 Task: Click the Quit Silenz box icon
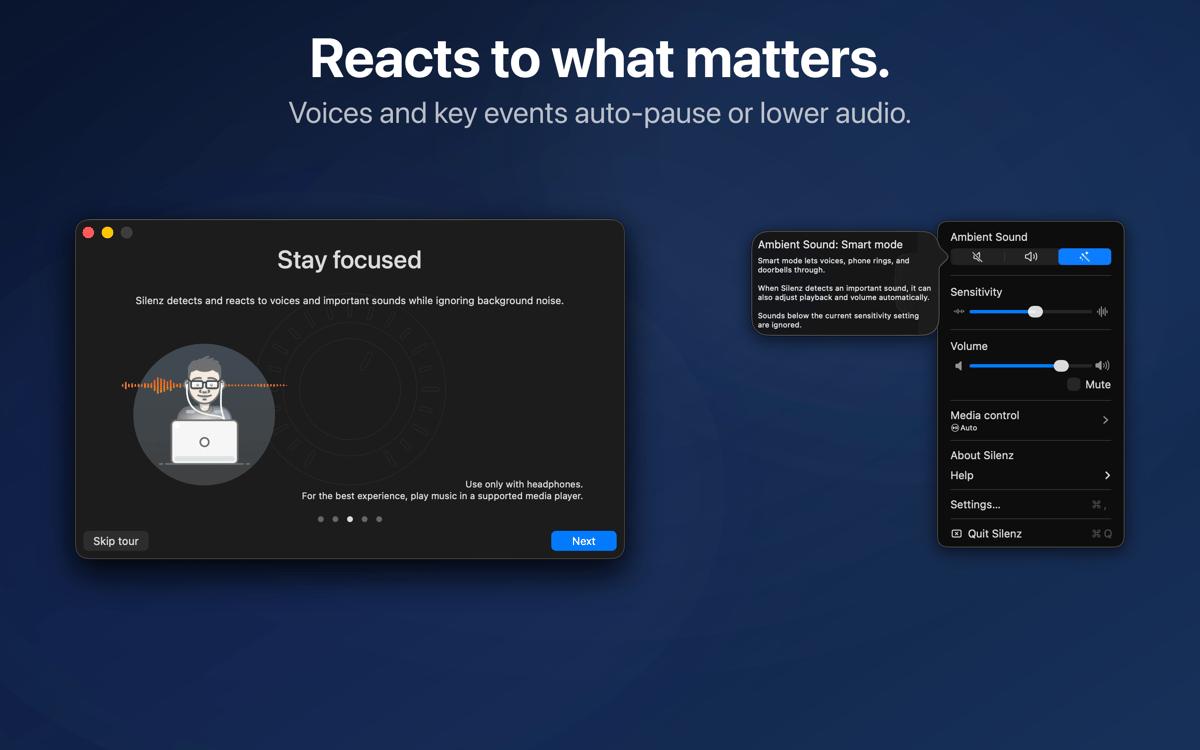coord(956,534)
